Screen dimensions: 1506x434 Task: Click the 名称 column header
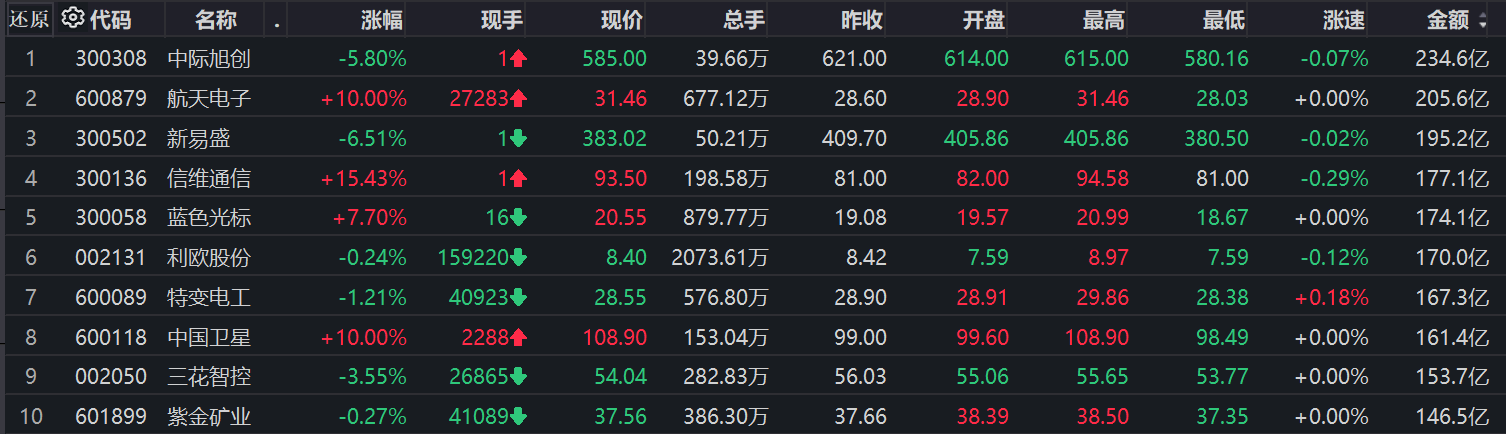coord(215,19)
